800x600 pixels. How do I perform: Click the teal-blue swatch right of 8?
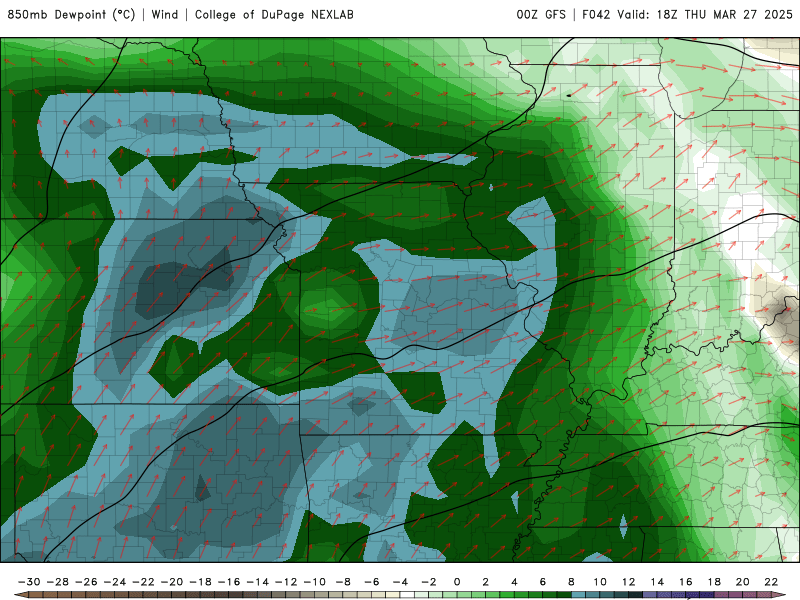pos(579,595)
